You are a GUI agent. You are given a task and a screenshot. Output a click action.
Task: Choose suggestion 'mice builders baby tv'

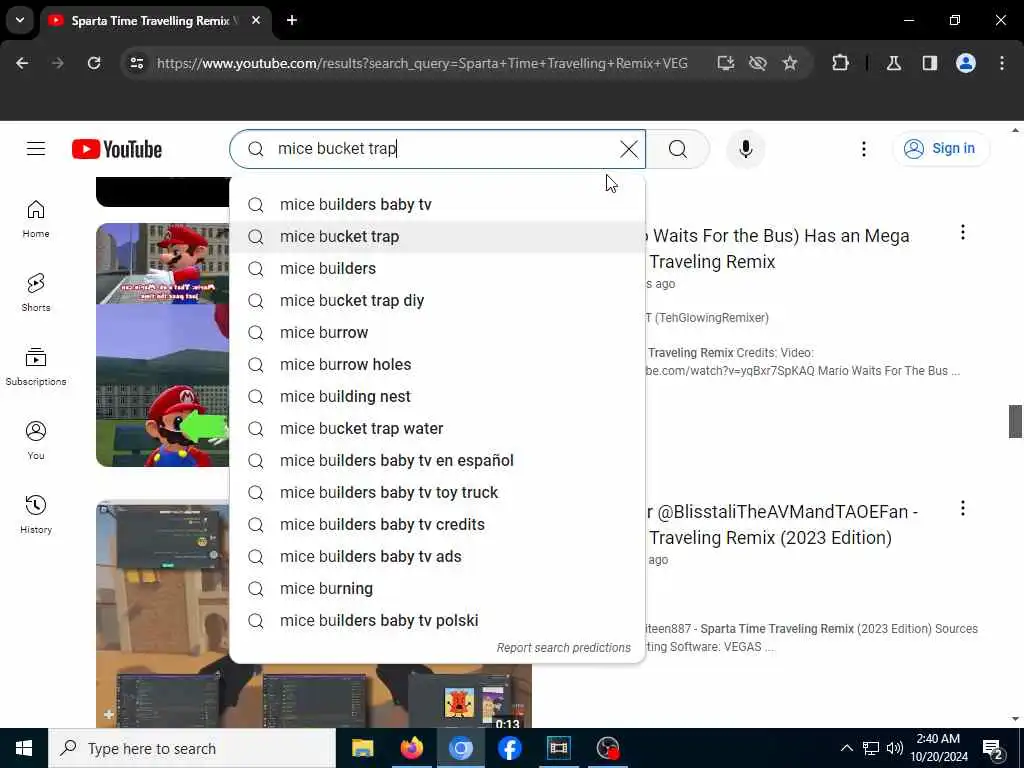(x=438, y=204)
